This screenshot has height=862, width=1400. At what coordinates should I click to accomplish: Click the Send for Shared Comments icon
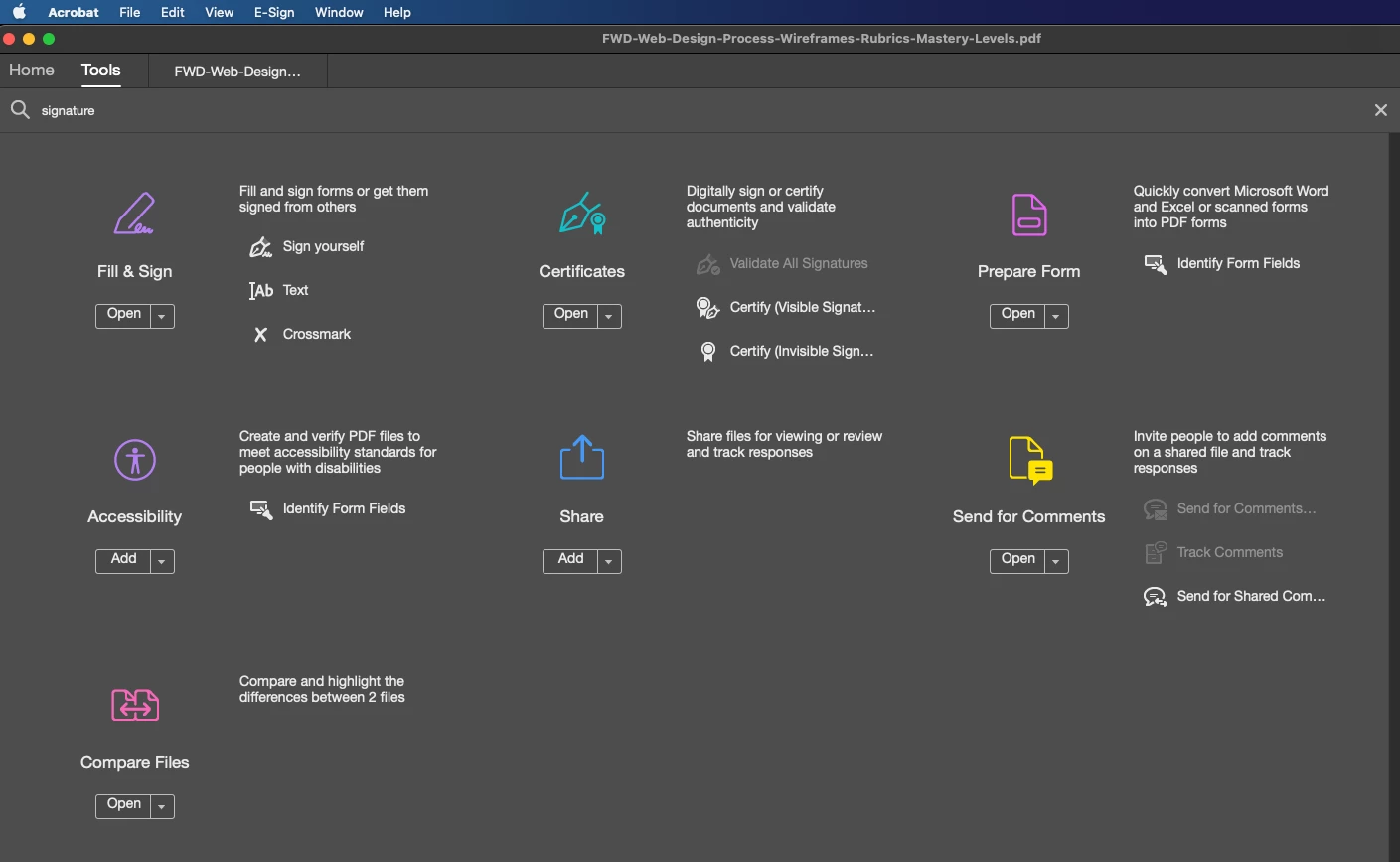[x=1156, y=597]
